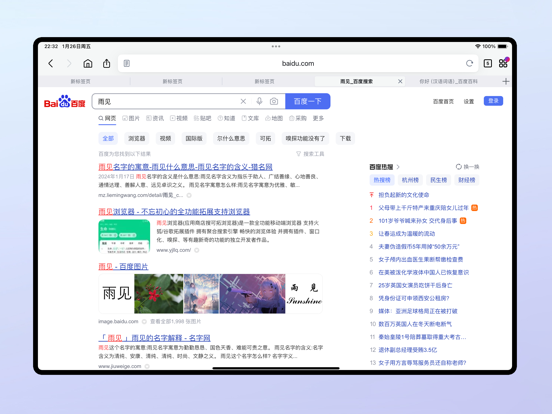The height and width of the screenshot is (414, 552).
Task: Open 设置 settings link
Action: 469,101
